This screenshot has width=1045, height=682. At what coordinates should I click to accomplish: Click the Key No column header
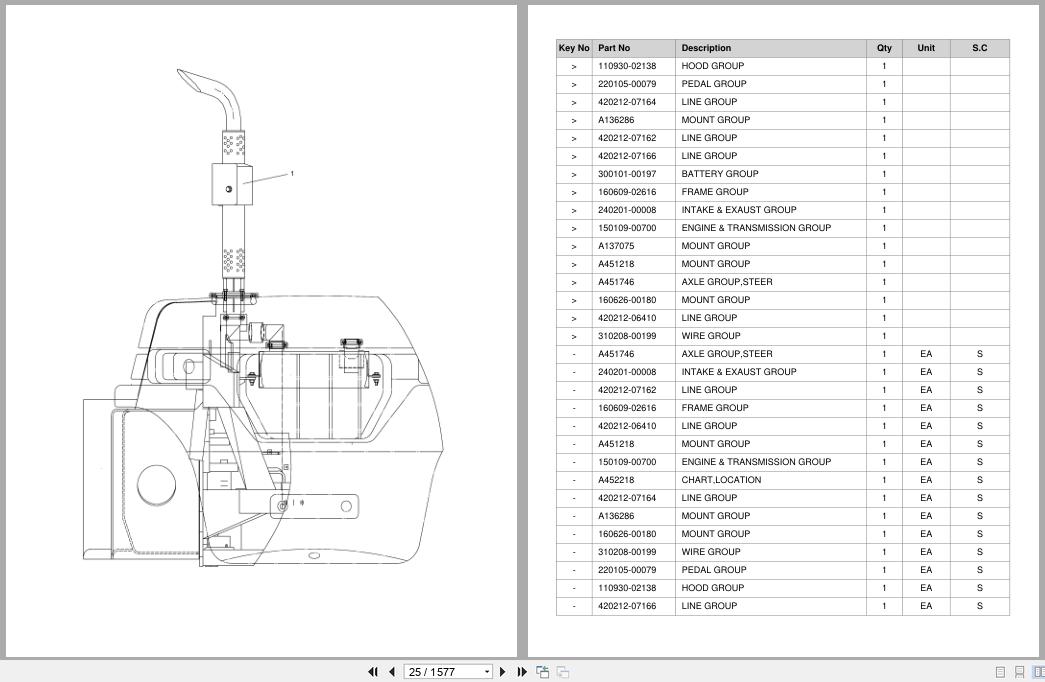pos(574,48)
